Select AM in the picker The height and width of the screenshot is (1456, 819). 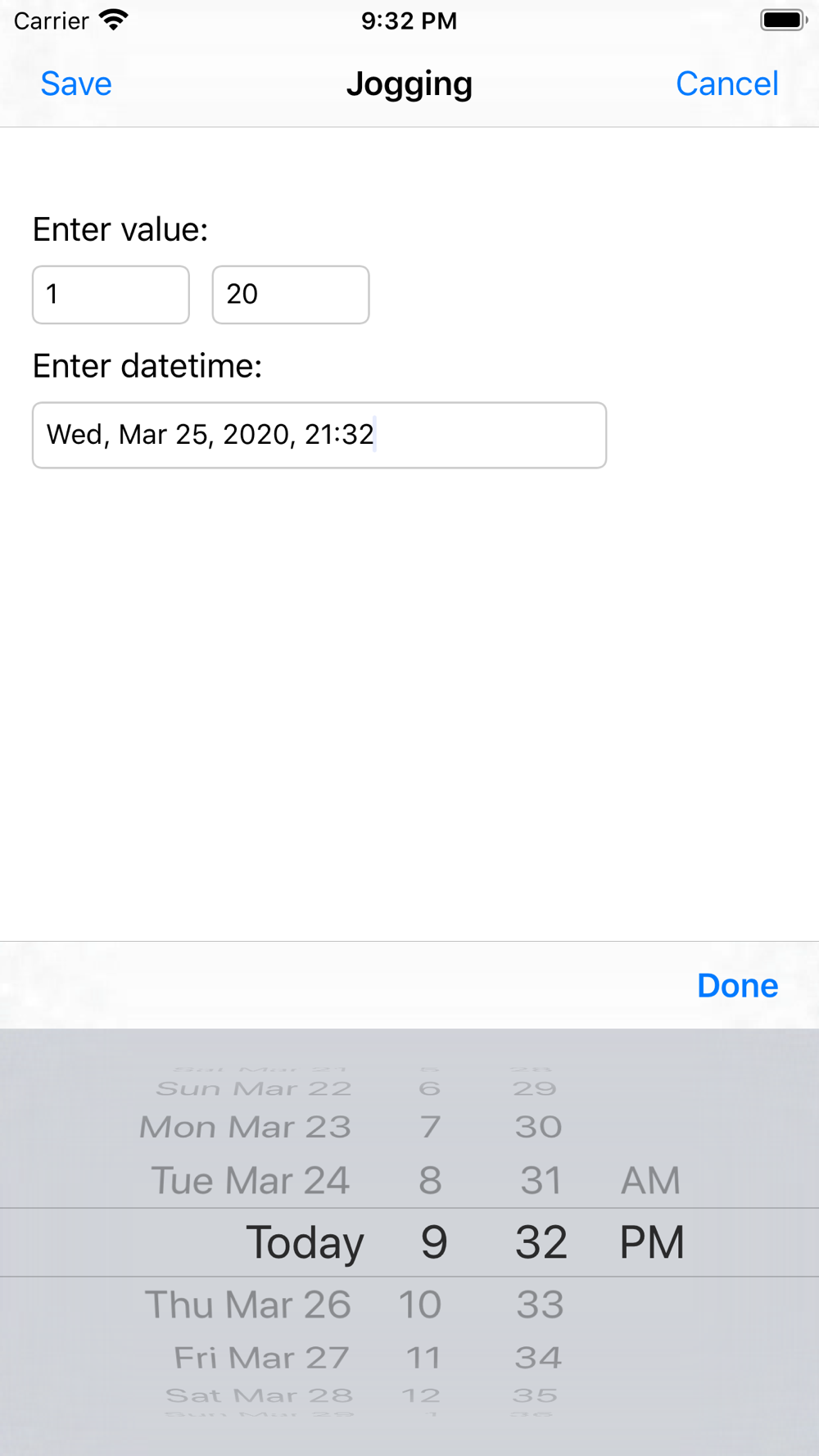coord(650,1181)
